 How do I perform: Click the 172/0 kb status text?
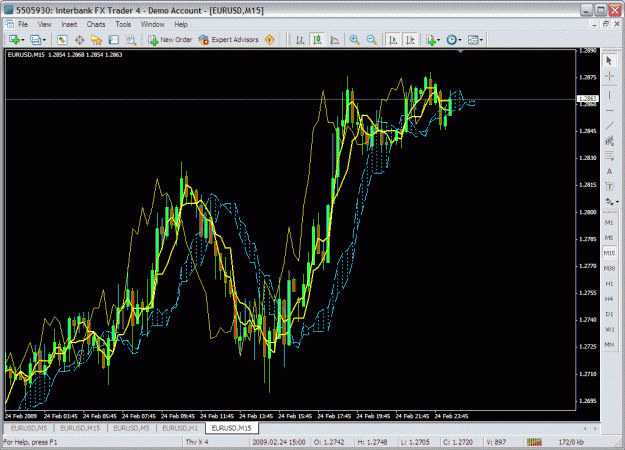pos(571,442)
